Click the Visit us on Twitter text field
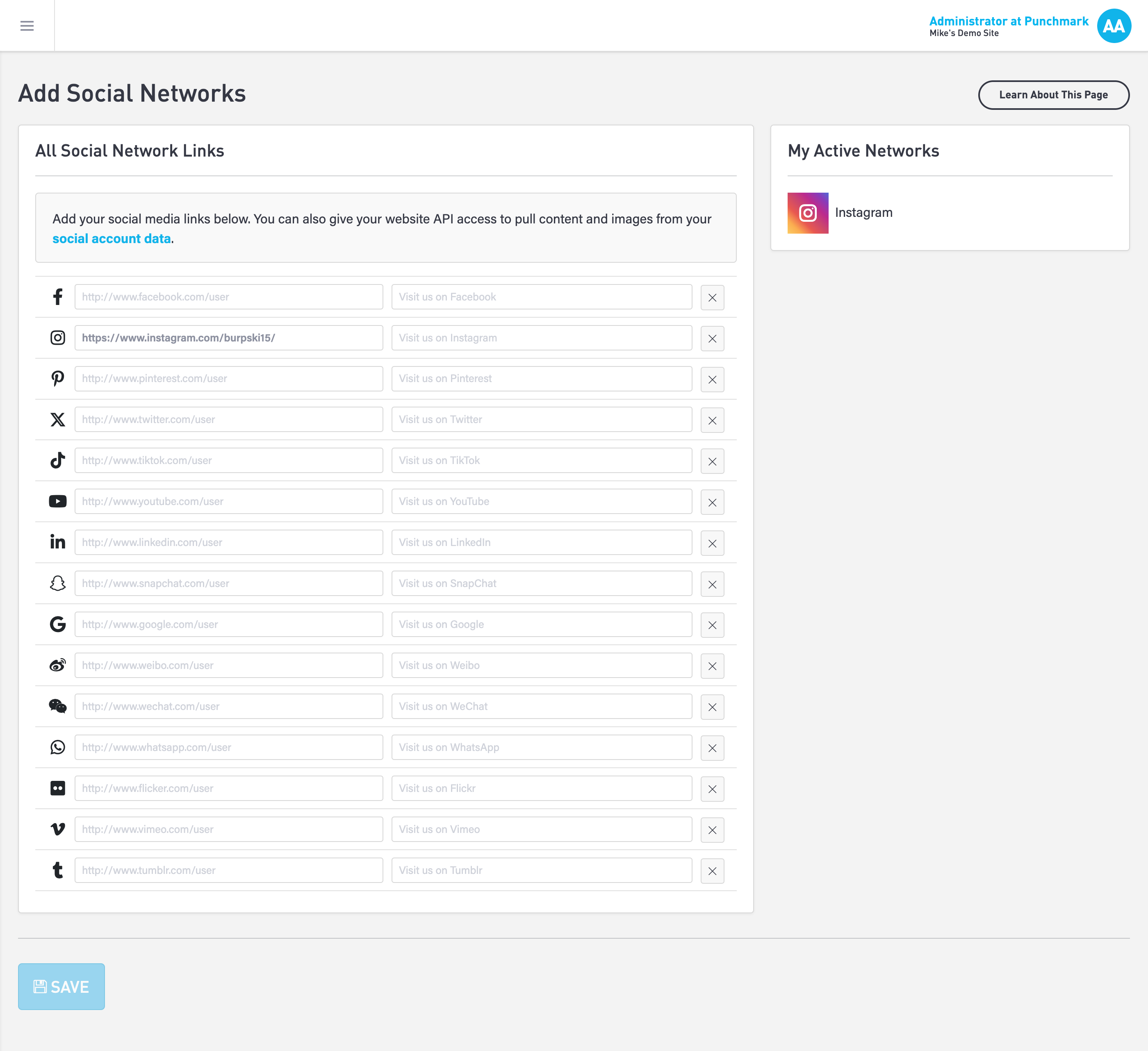 [540, 419]
